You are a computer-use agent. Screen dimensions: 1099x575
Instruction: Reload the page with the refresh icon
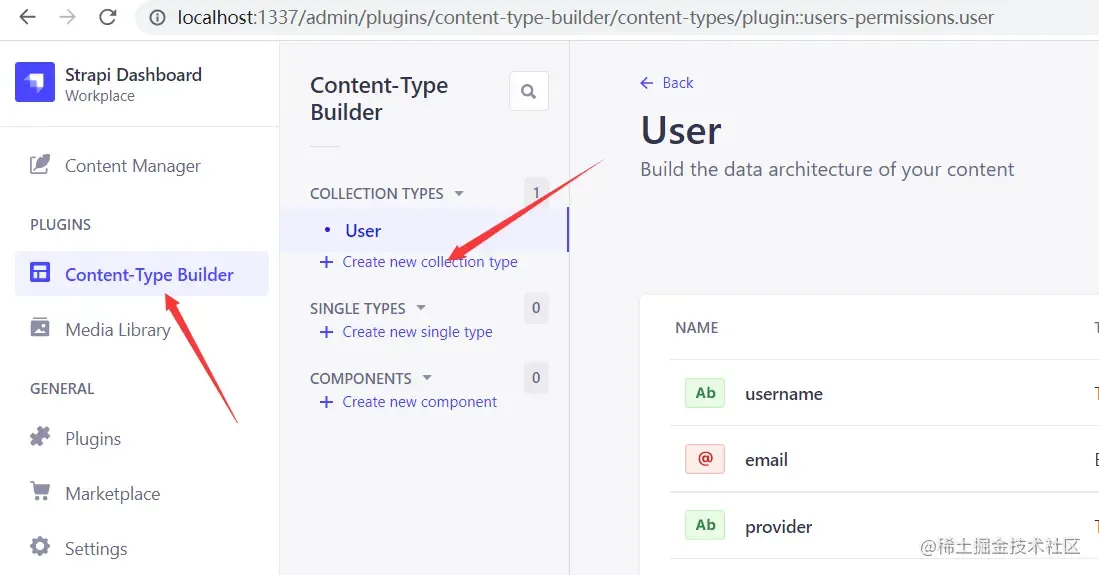tap(107, 17)
